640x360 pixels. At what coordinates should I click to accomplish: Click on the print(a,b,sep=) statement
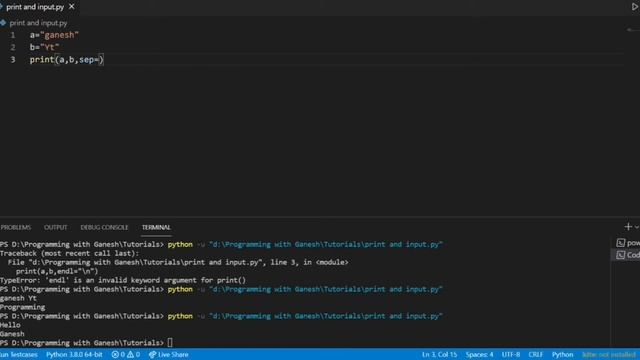(x=67, y=60)
